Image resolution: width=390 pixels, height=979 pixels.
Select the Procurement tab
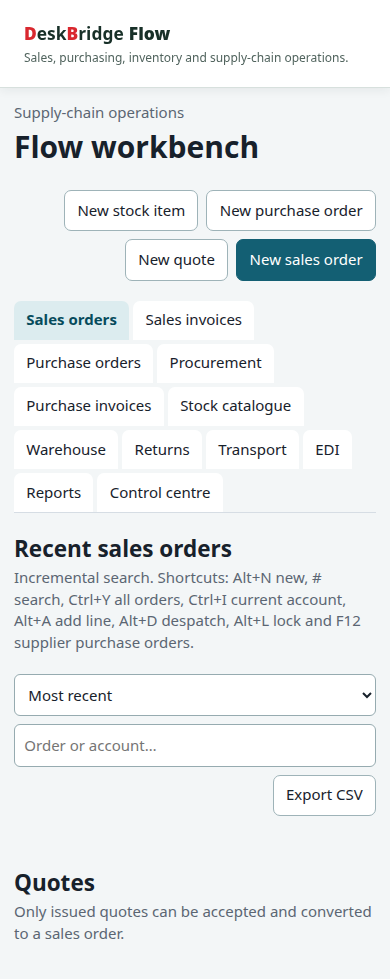215,363
